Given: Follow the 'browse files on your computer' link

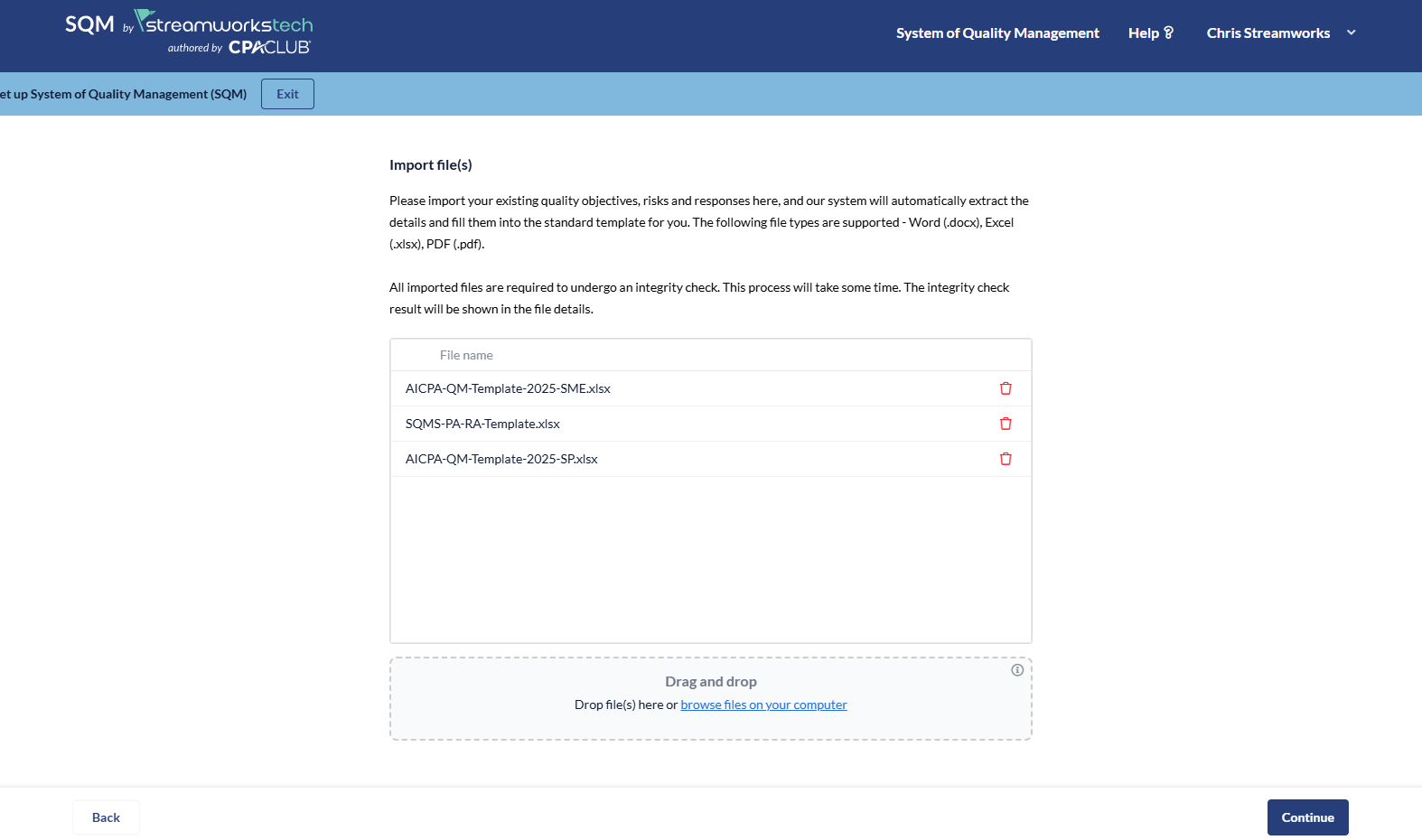Looking at the screenshot, I should click(763, 705).
